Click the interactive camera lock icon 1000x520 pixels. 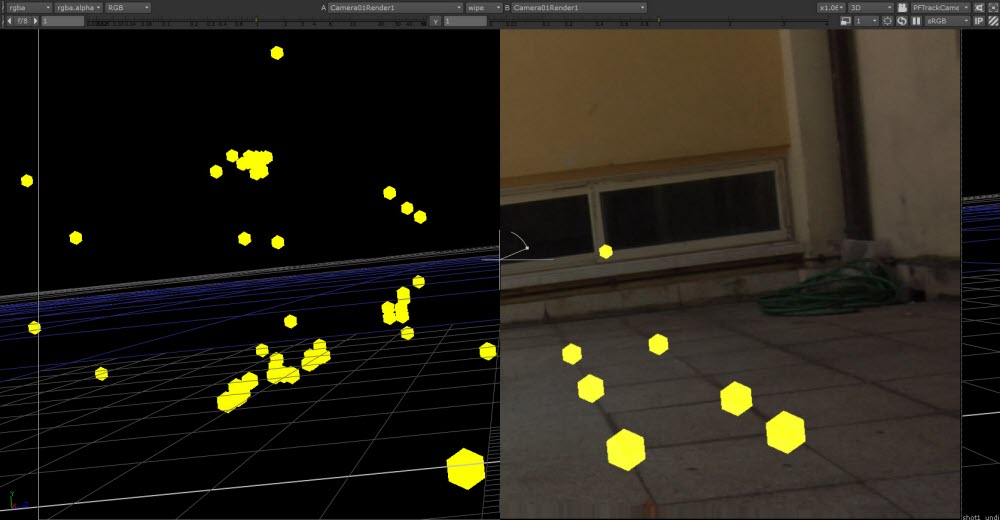point(980,8)
